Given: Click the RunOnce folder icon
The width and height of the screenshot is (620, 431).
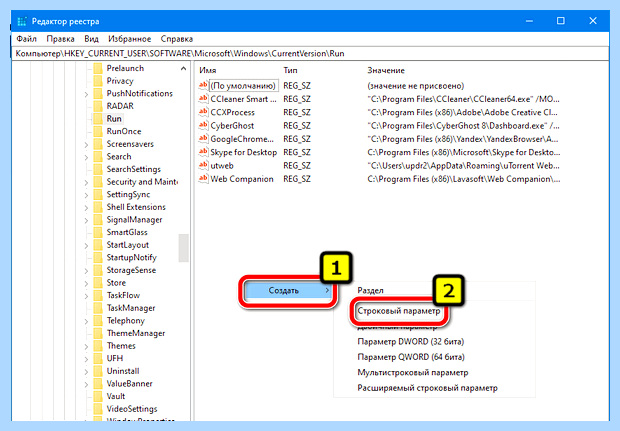Looking at the screenshot, I should tap(98, 131).
